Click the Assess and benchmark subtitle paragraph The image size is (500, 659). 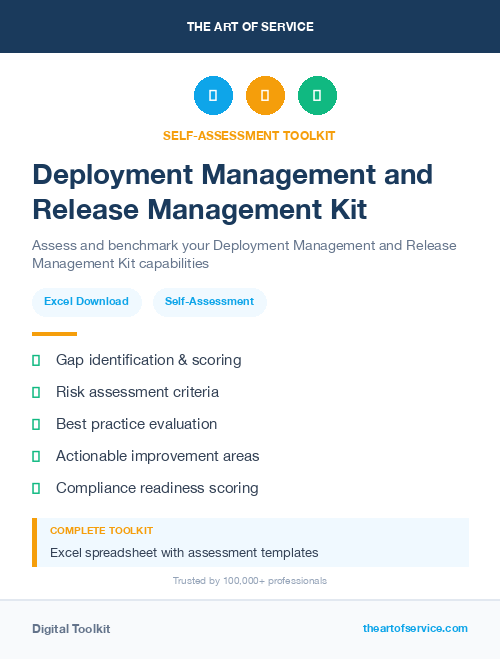(x=244, y=254)
